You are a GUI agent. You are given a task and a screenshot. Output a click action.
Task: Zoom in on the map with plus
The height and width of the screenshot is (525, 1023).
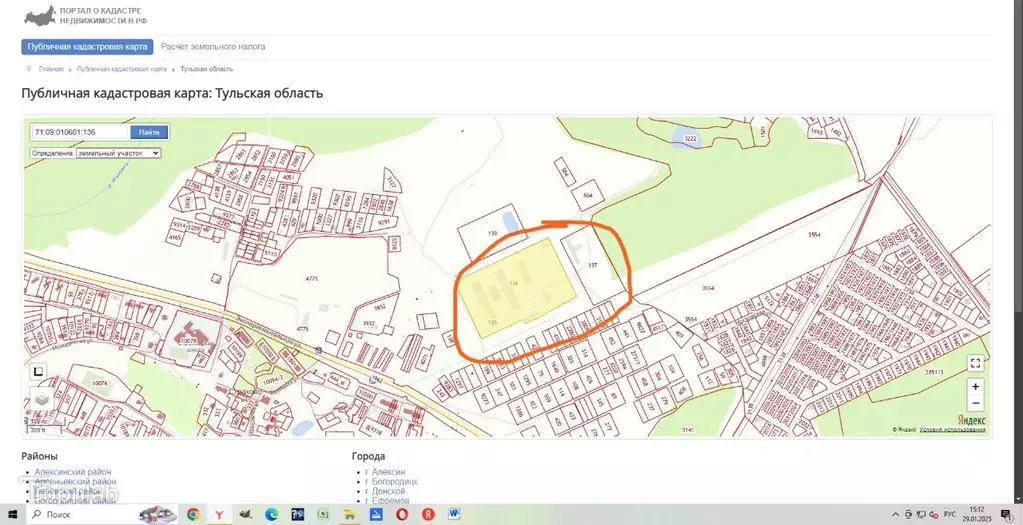976,386
